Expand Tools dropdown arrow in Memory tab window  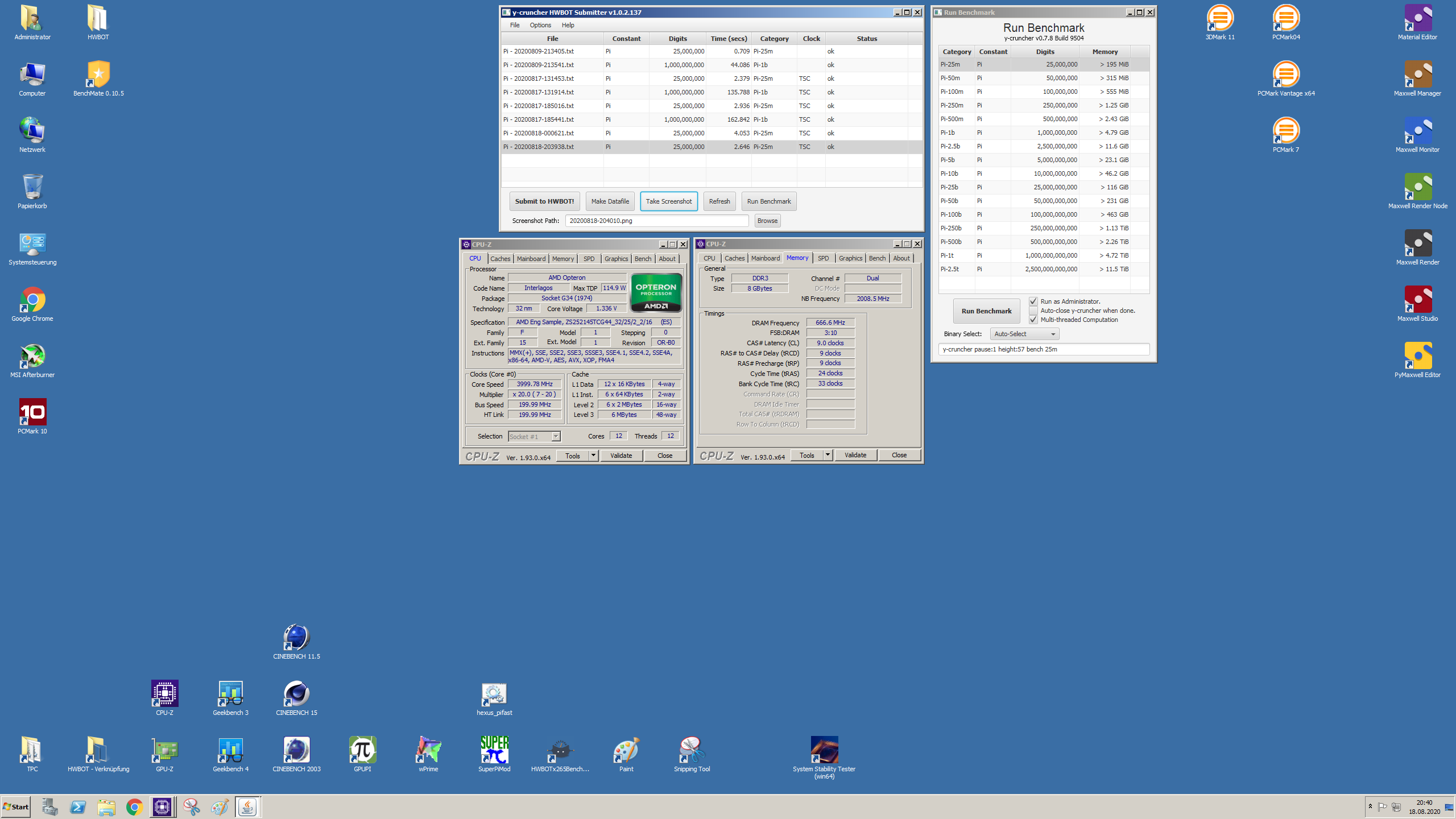pyautogui.click(x=828, y=455)
